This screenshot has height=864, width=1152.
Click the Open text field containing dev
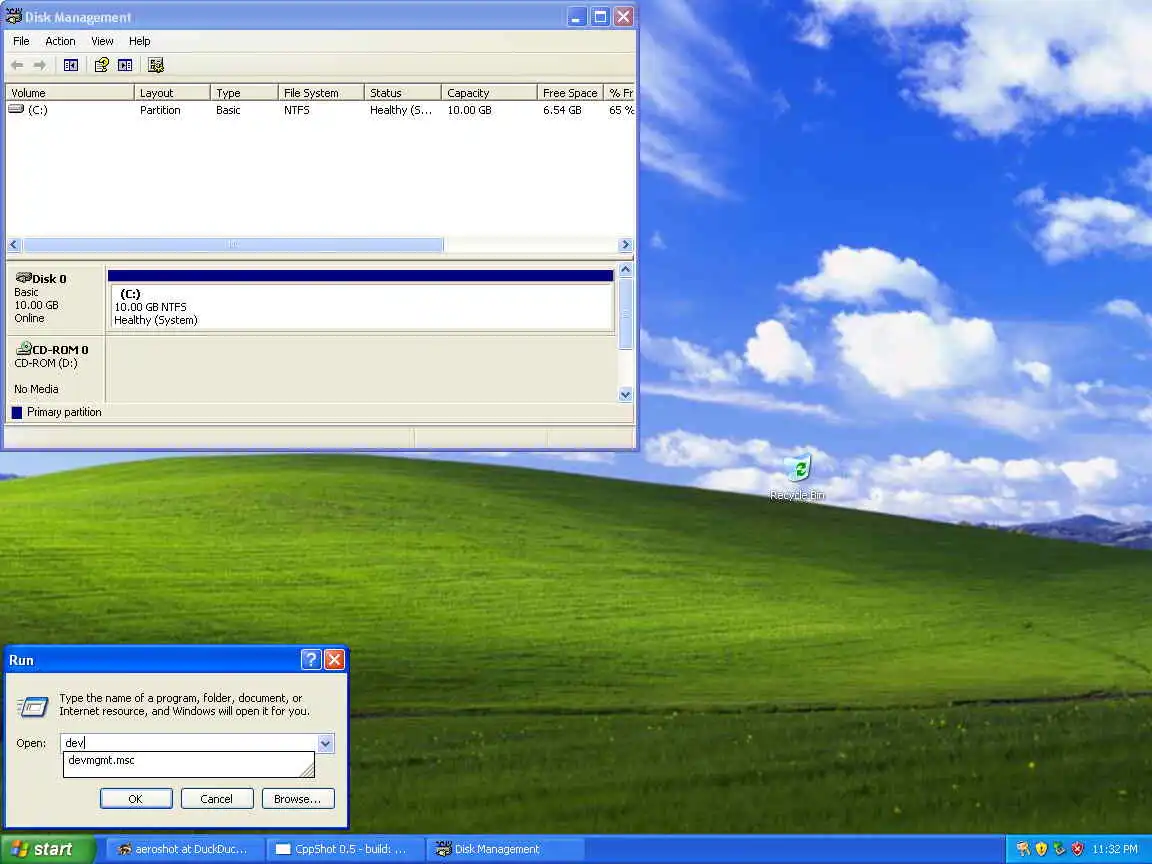click(190, 744)
